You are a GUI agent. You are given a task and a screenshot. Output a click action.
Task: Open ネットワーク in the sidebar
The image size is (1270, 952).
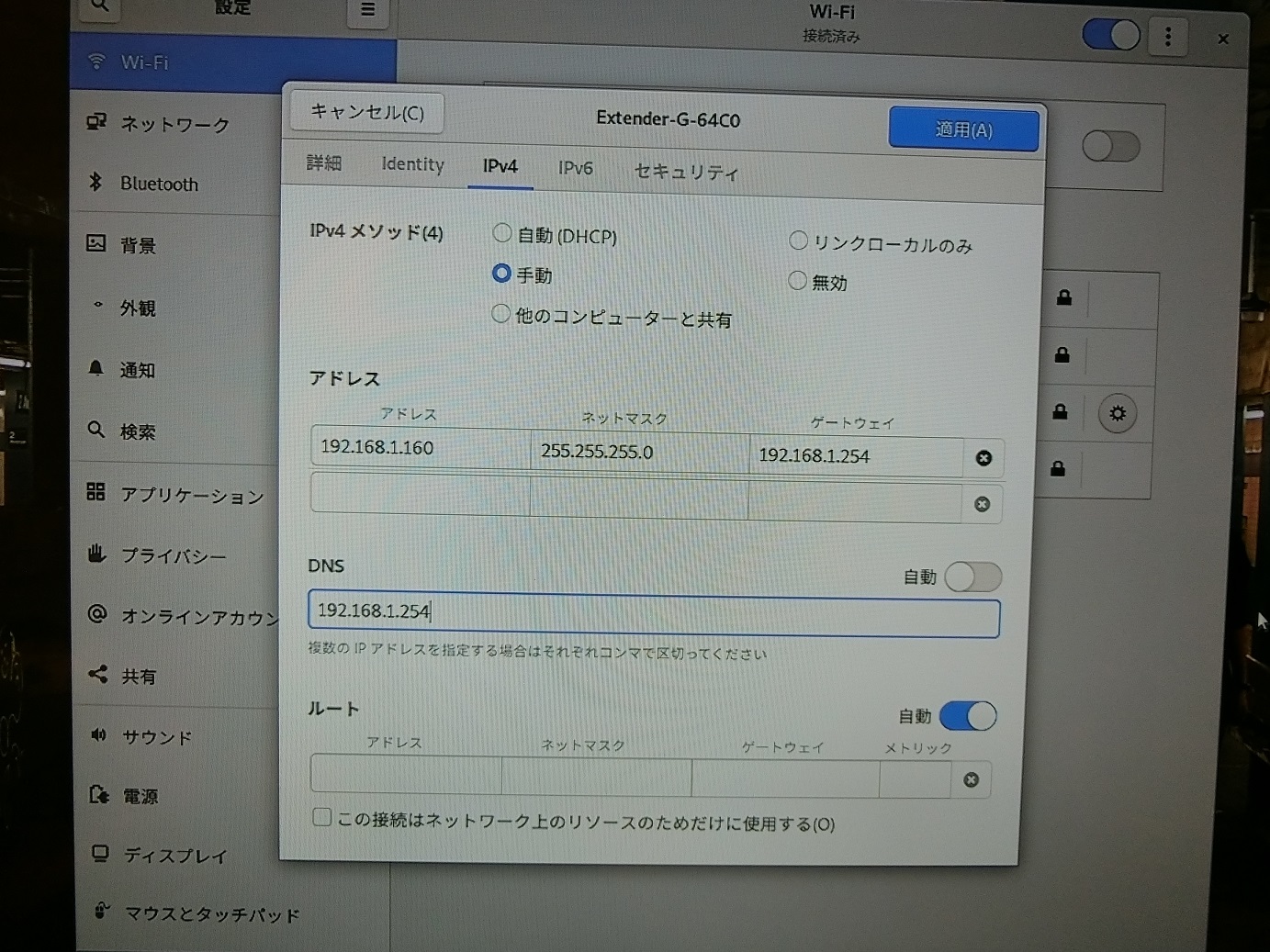pyautogui.click(x=174, y=124)
